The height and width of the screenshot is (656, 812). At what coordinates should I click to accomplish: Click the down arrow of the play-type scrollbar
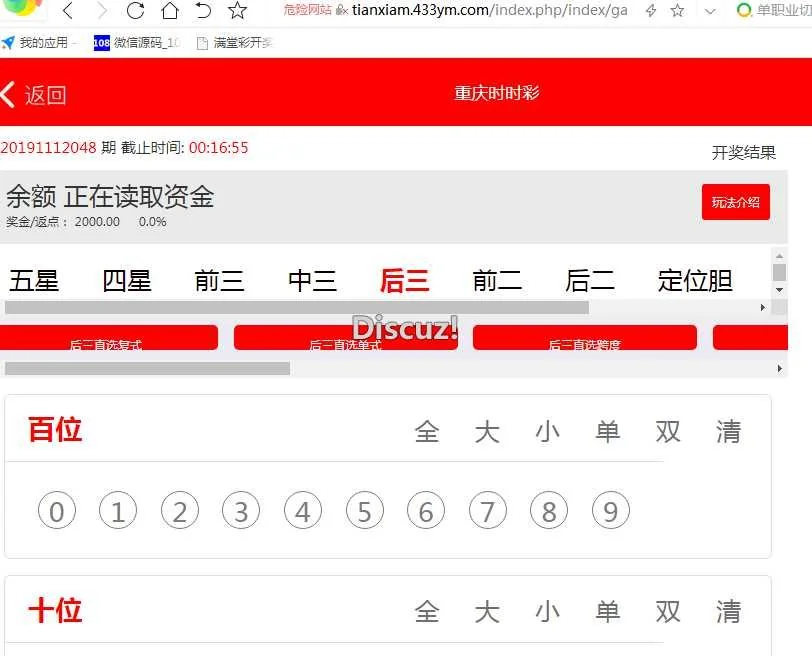coord(780,290)
